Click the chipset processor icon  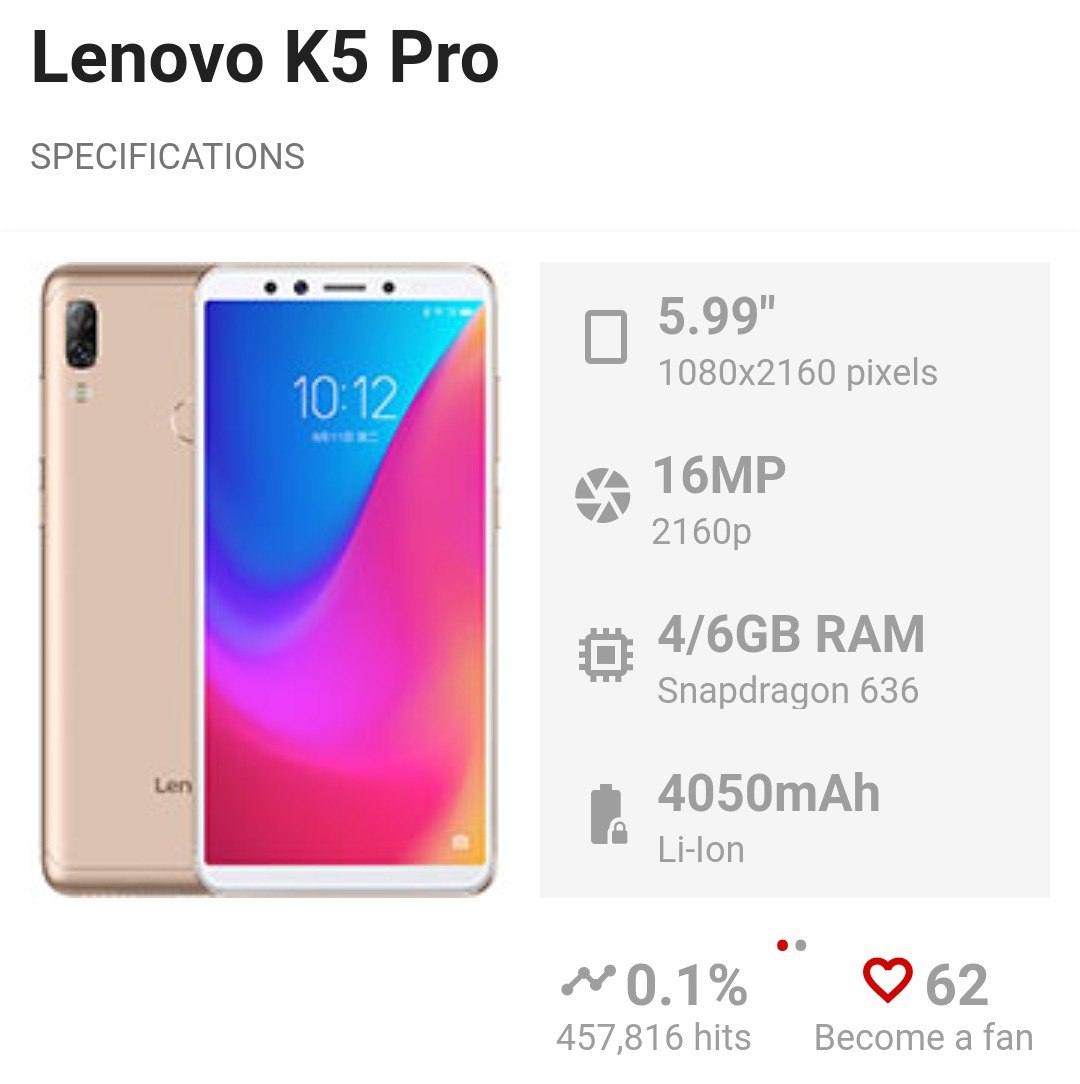606,654
